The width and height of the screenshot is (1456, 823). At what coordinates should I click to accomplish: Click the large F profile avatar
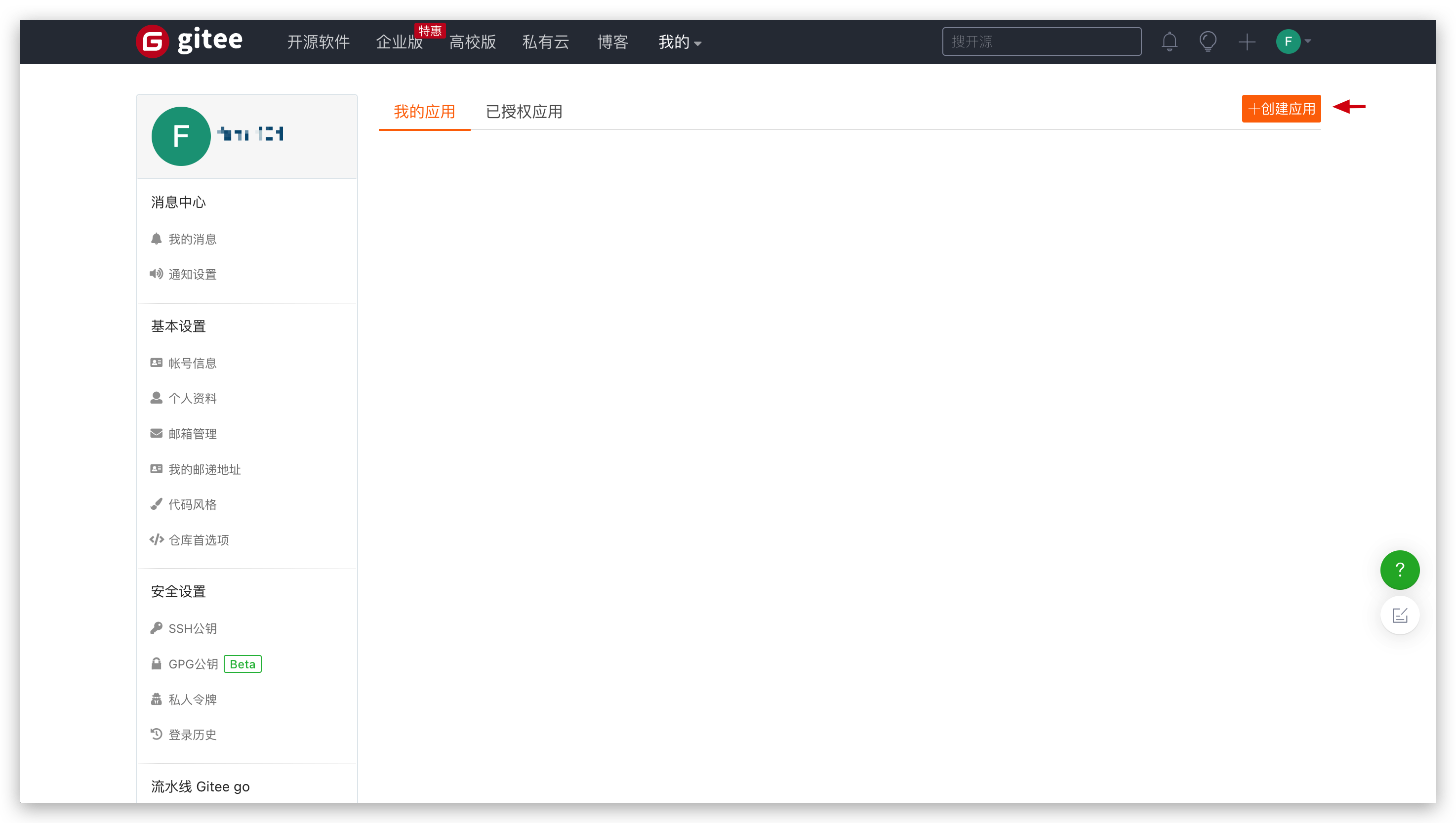pyautogui.click(x=181, y=136)
